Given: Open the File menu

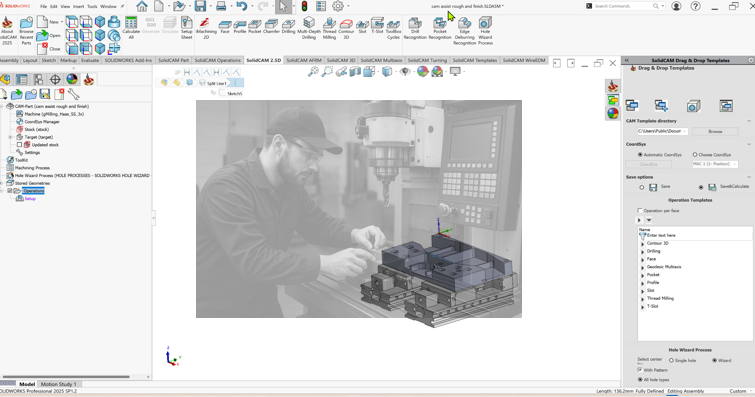Looking at the screenshot, I should coord(43,6).
